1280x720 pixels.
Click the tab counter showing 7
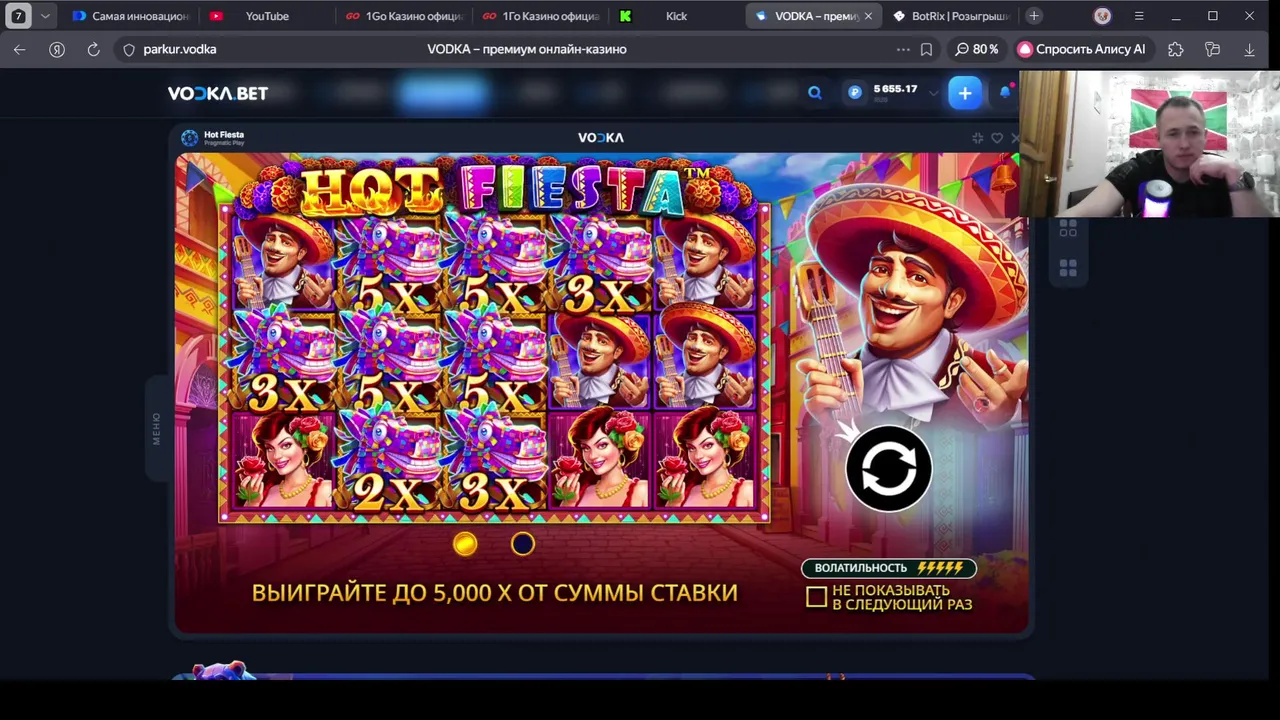18,16
